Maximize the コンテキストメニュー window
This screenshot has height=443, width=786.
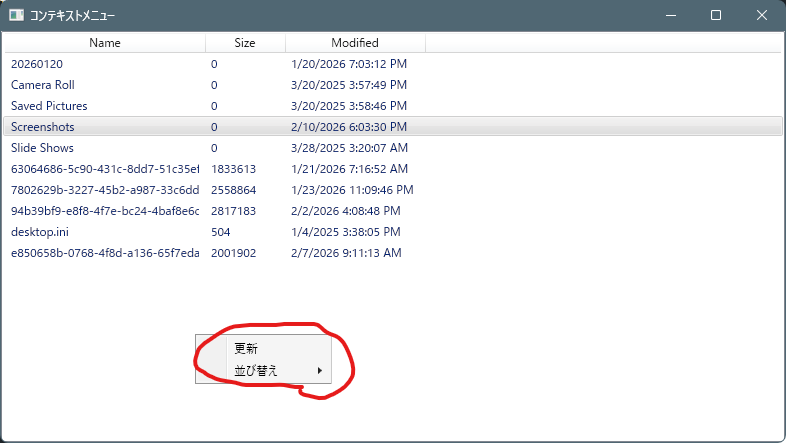click(716, 16)
